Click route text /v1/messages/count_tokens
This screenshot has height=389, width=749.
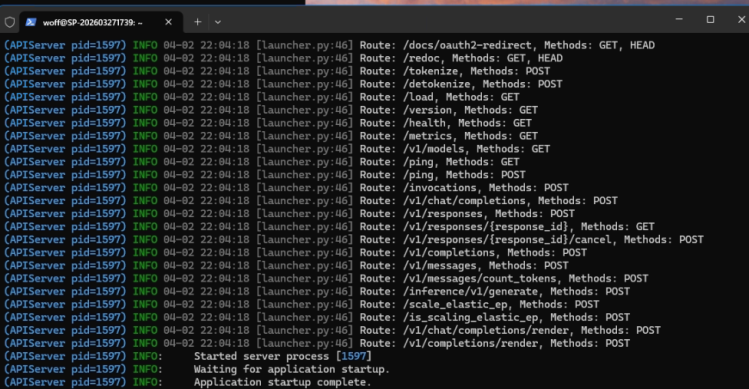point(479,278)
